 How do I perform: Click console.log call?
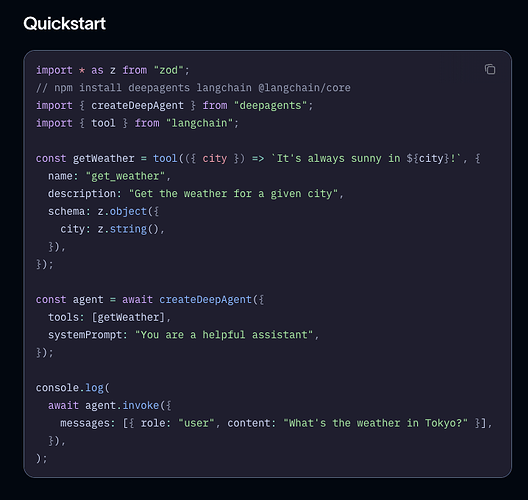[x=70, y=388]
